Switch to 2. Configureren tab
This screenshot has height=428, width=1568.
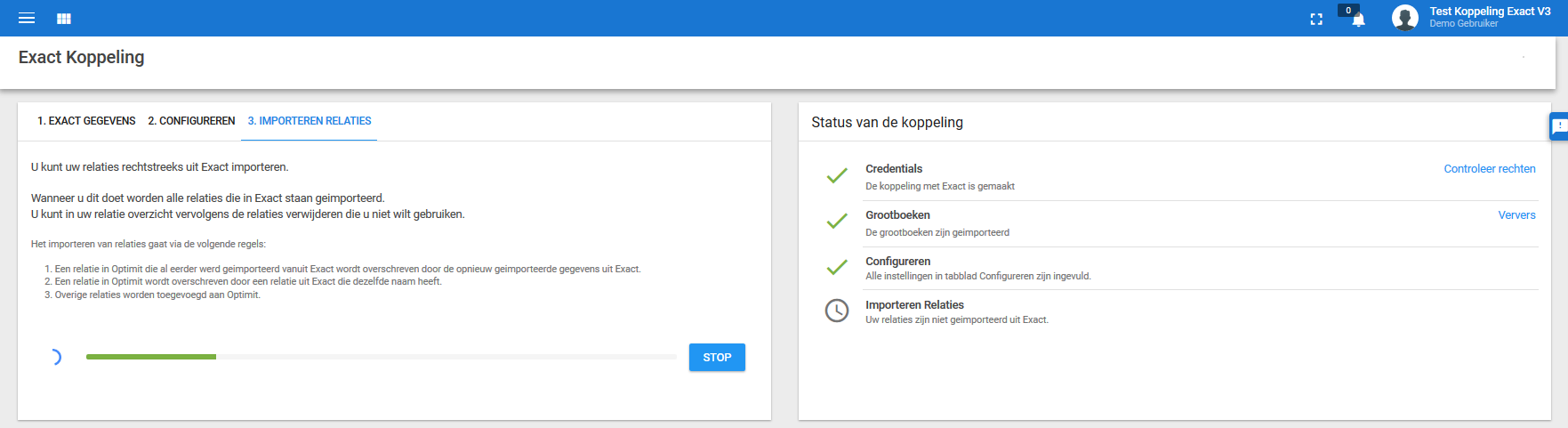click(x=191, y=121)
